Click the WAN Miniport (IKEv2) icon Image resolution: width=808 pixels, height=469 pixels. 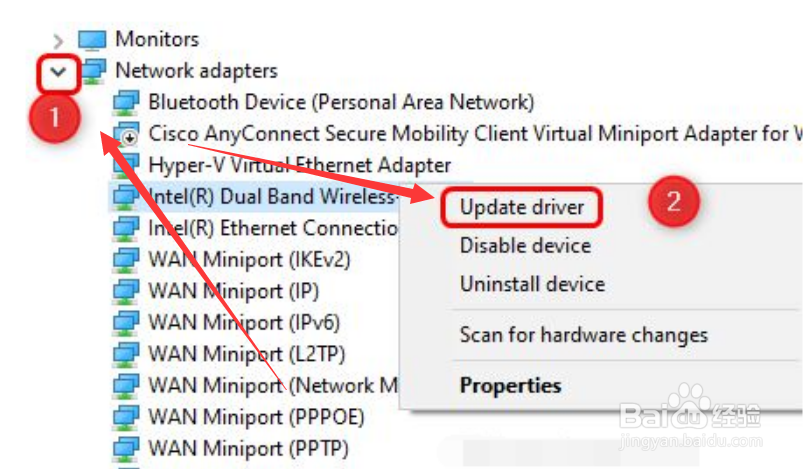coord(126,260)
